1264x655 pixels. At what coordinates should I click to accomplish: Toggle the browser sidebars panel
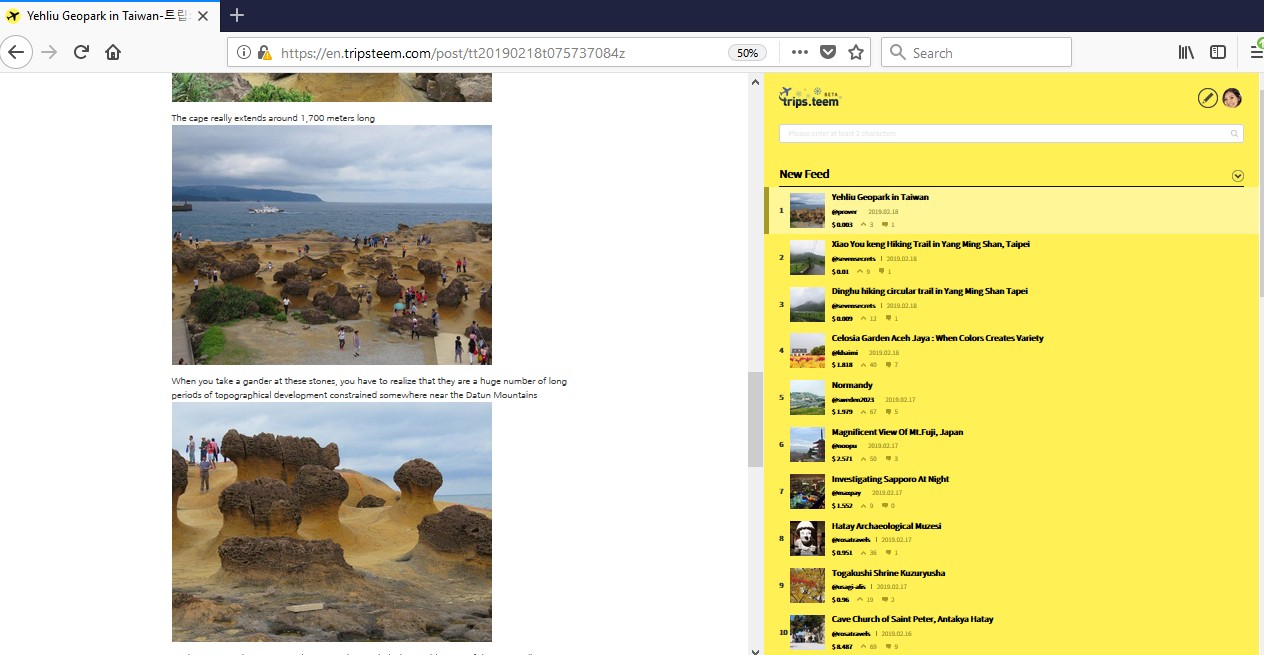click(1218, 52)
